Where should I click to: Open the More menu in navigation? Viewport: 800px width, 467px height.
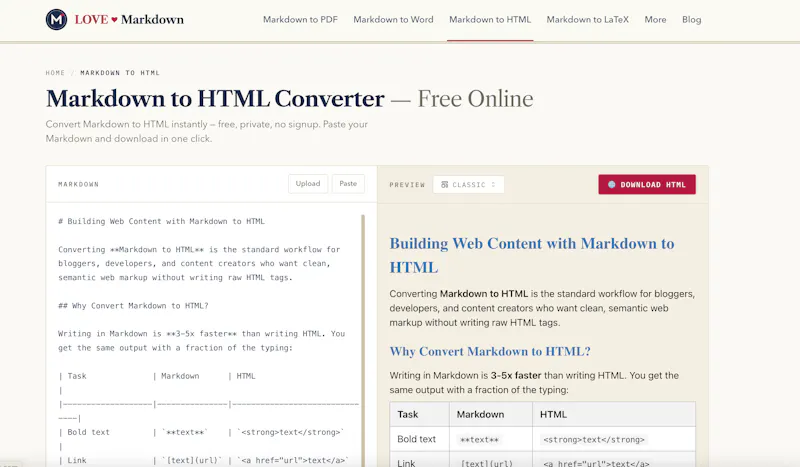[655, 19]
